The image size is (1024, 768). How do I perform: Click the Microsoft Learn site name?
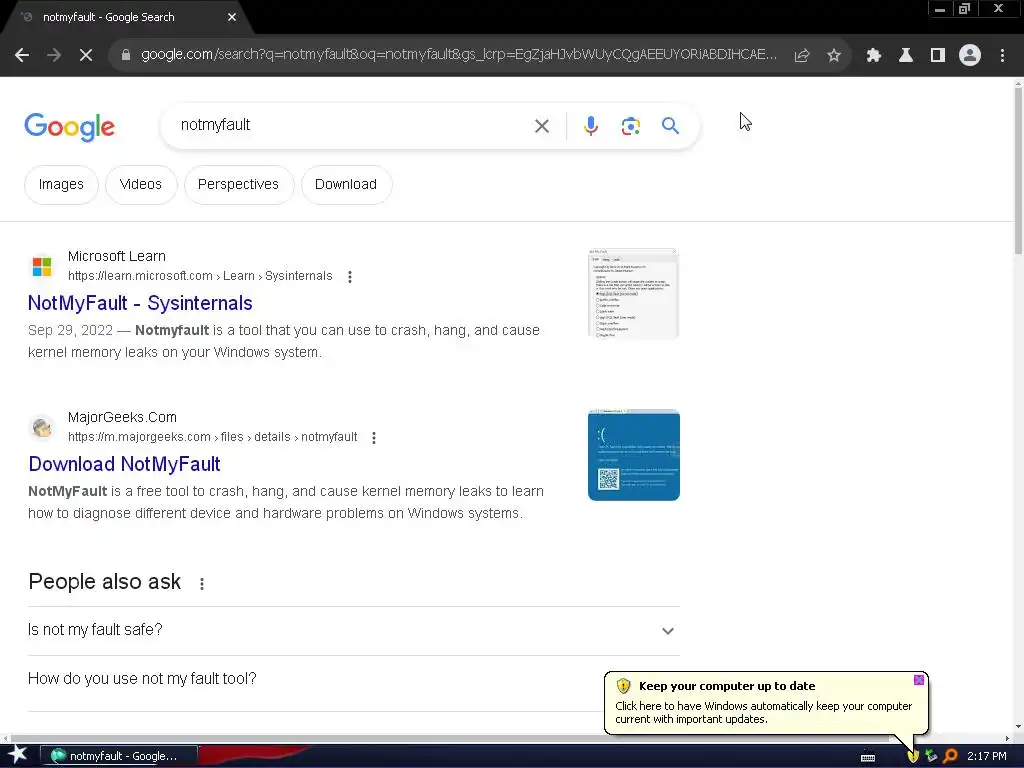[117, 257]
